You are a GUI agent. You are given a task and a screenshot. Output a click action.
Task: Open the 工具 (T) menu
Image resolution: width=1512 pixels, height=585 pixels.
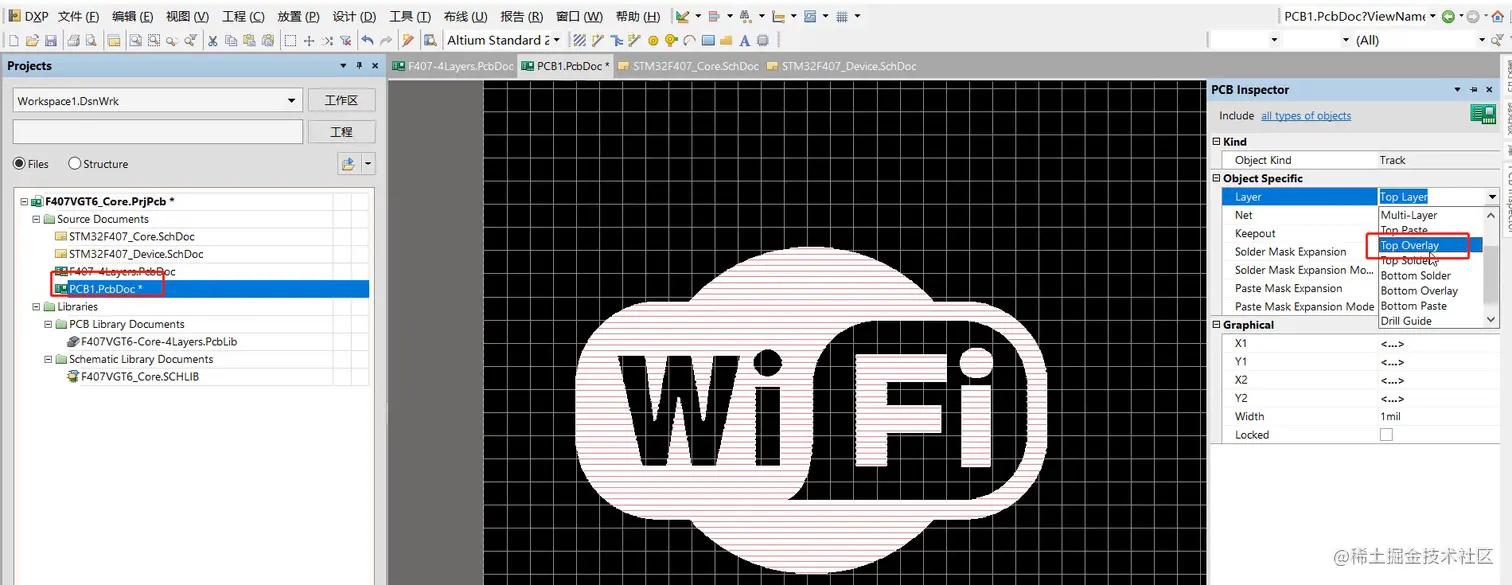410,16
